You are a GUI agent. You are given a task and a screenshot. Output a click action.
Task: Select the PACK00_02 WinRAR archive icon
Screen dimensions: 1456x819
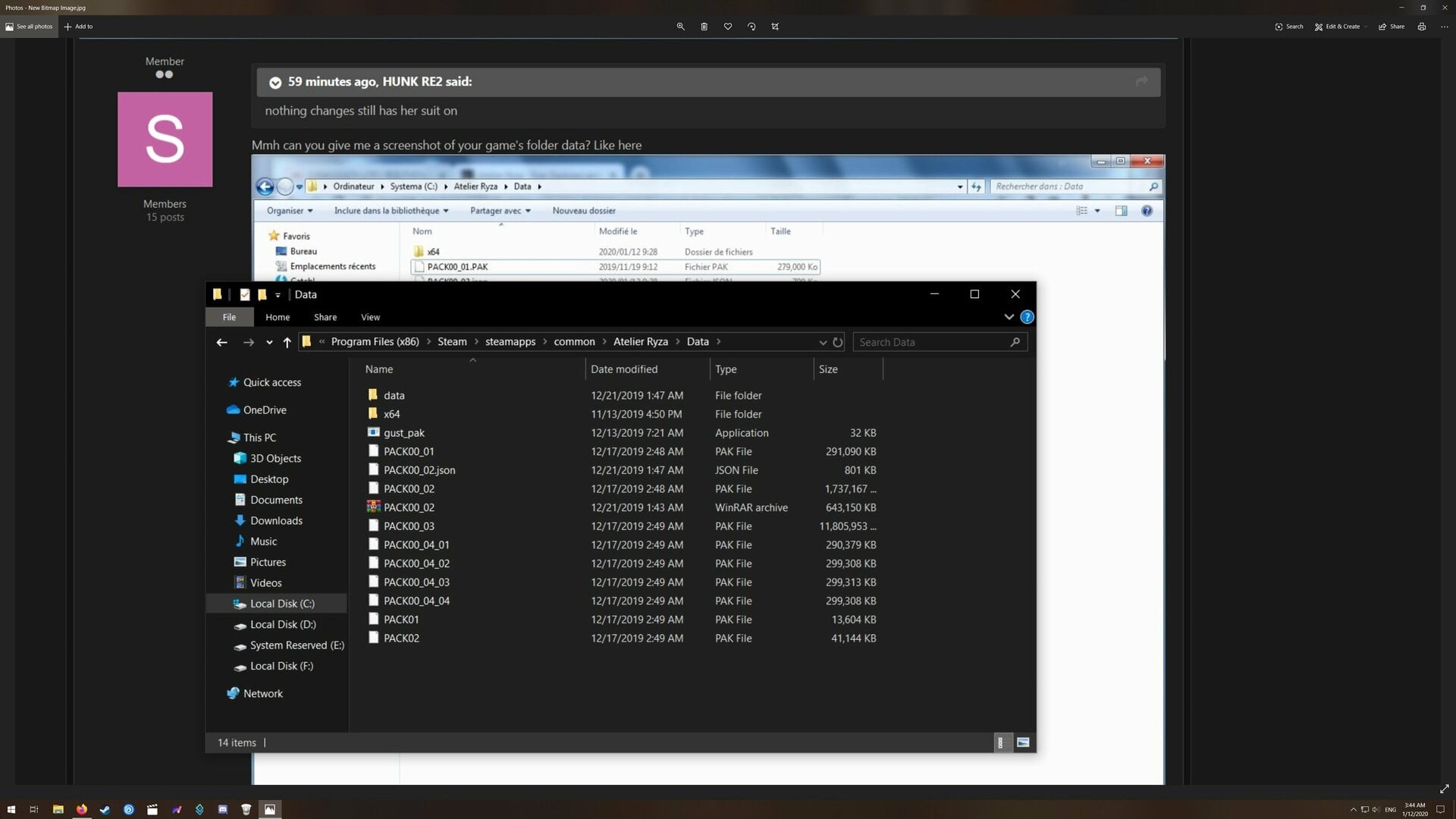point(373,507)
